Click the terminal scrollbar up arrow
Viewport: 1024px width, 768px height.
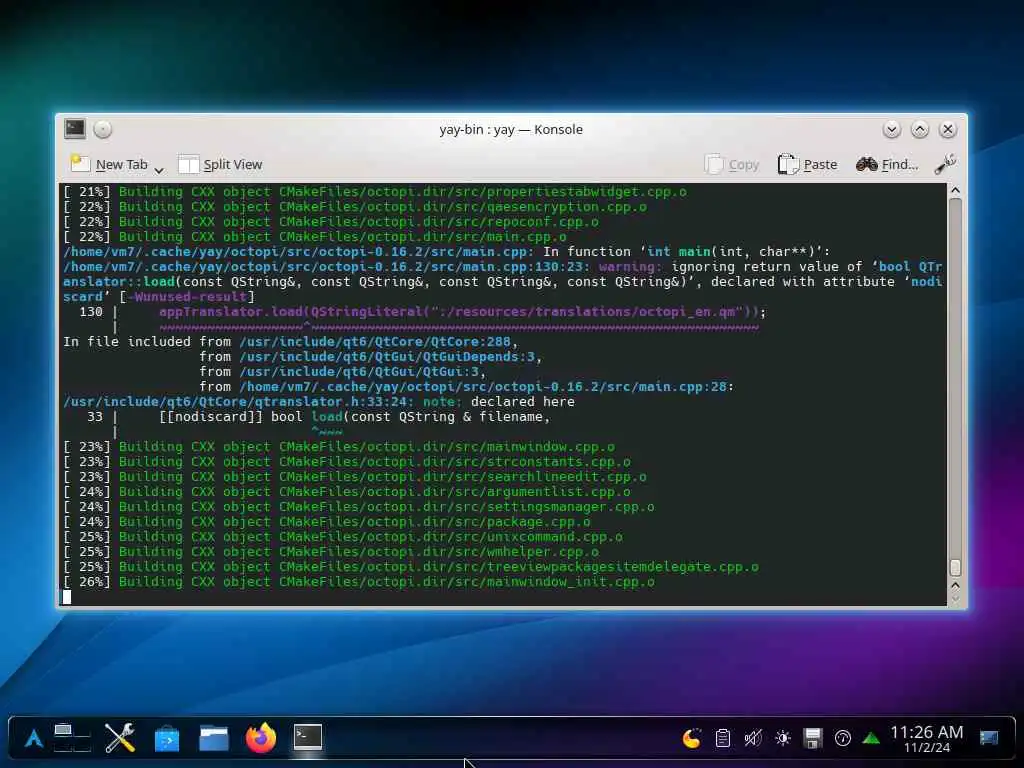click(x=955, y=191)
